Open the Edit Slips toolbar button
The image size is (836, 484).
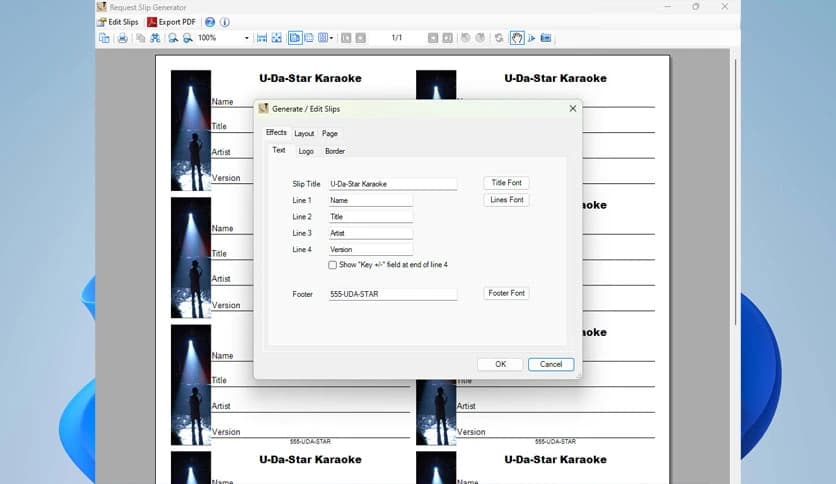coord(118,22)
